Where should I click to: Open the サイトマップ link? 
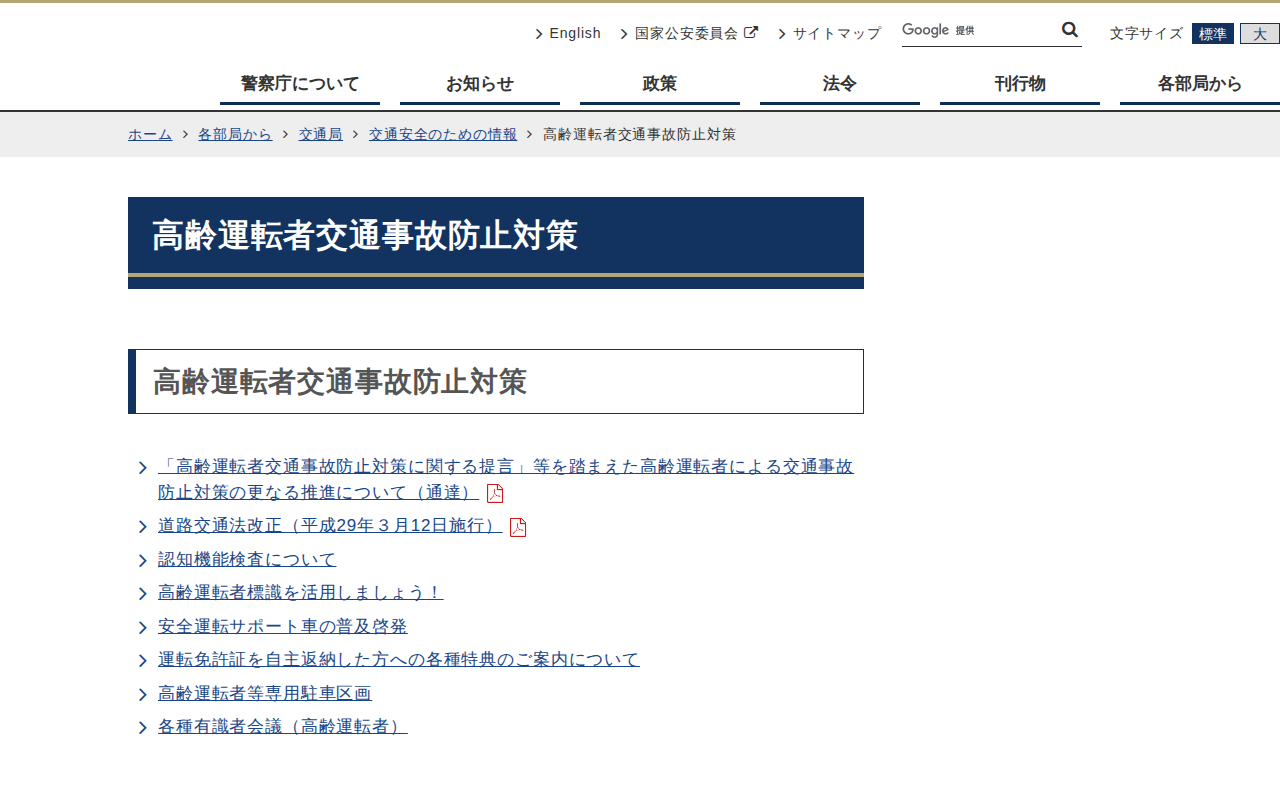pos(837,33)
